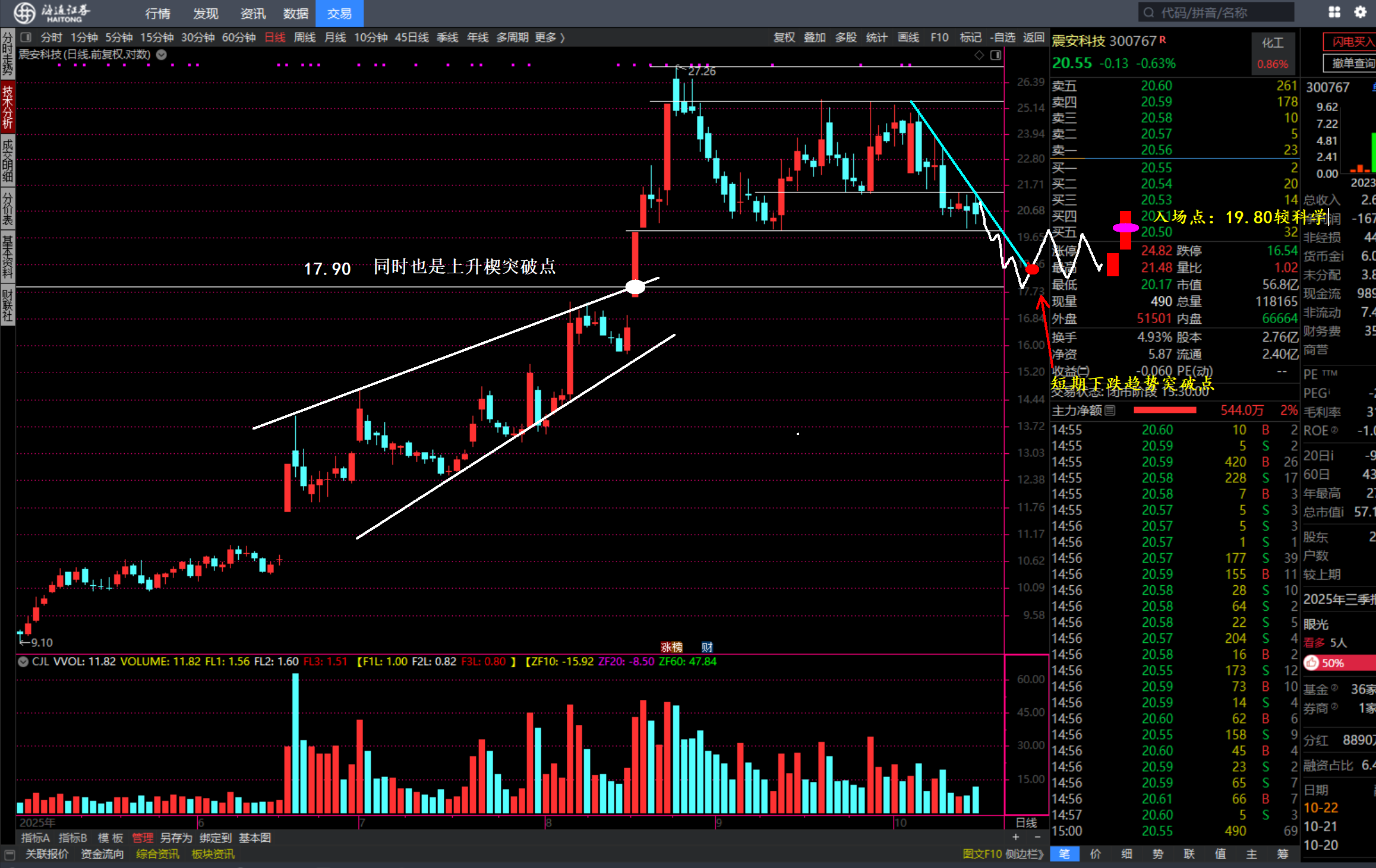
Task: Select 周线 weekly period tab
Action: 305,37
